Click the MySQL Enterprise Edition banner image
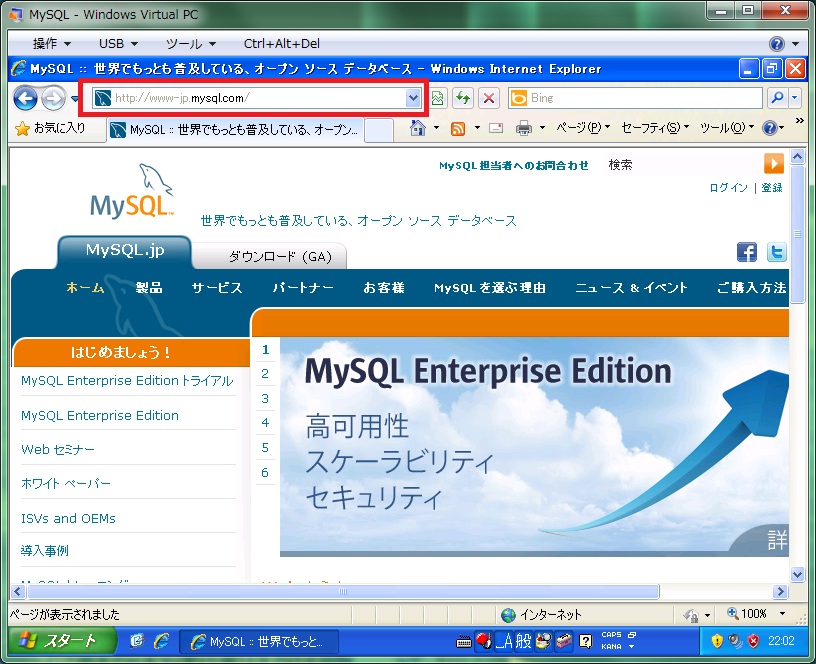The image size is (816, 664). tap(534, 446)
